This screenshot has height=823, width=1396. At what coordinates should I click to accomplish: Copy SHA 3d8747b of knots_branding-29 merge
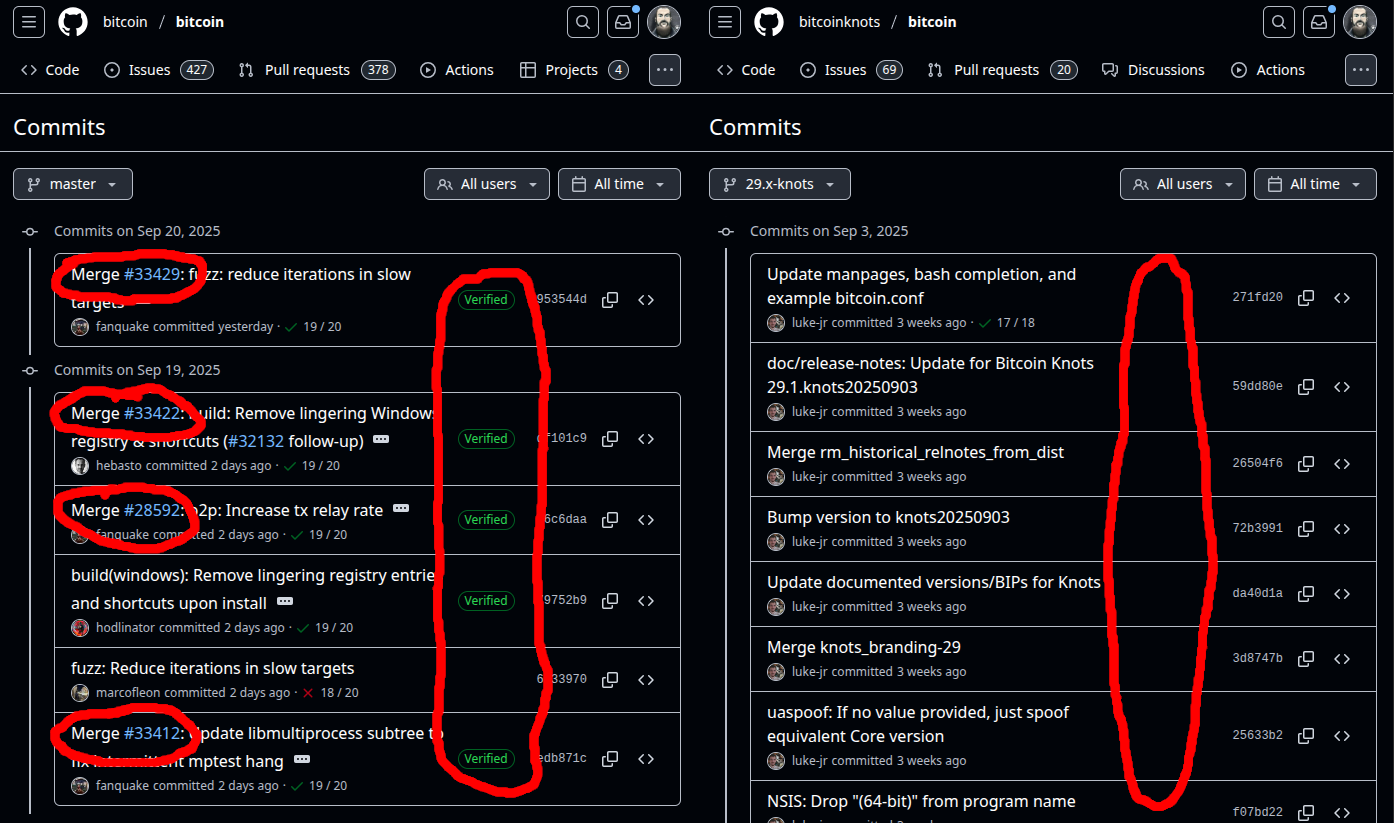(x=1306, y=659)
